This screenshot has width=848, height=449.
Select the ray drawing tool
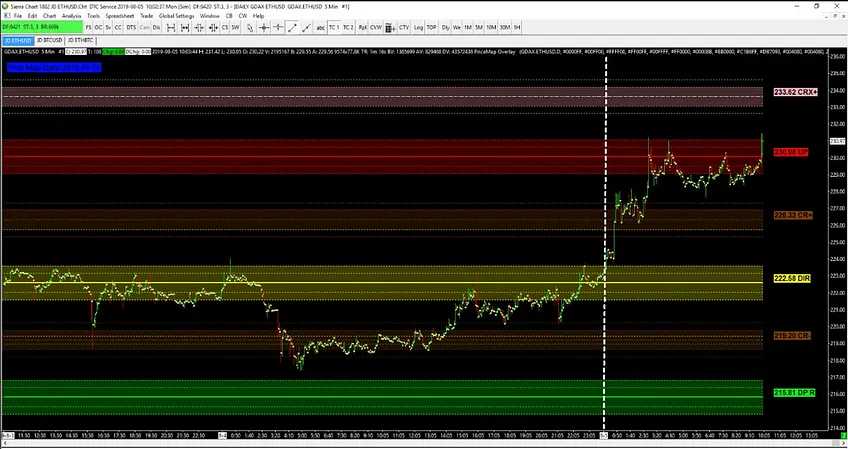(306, 27)
